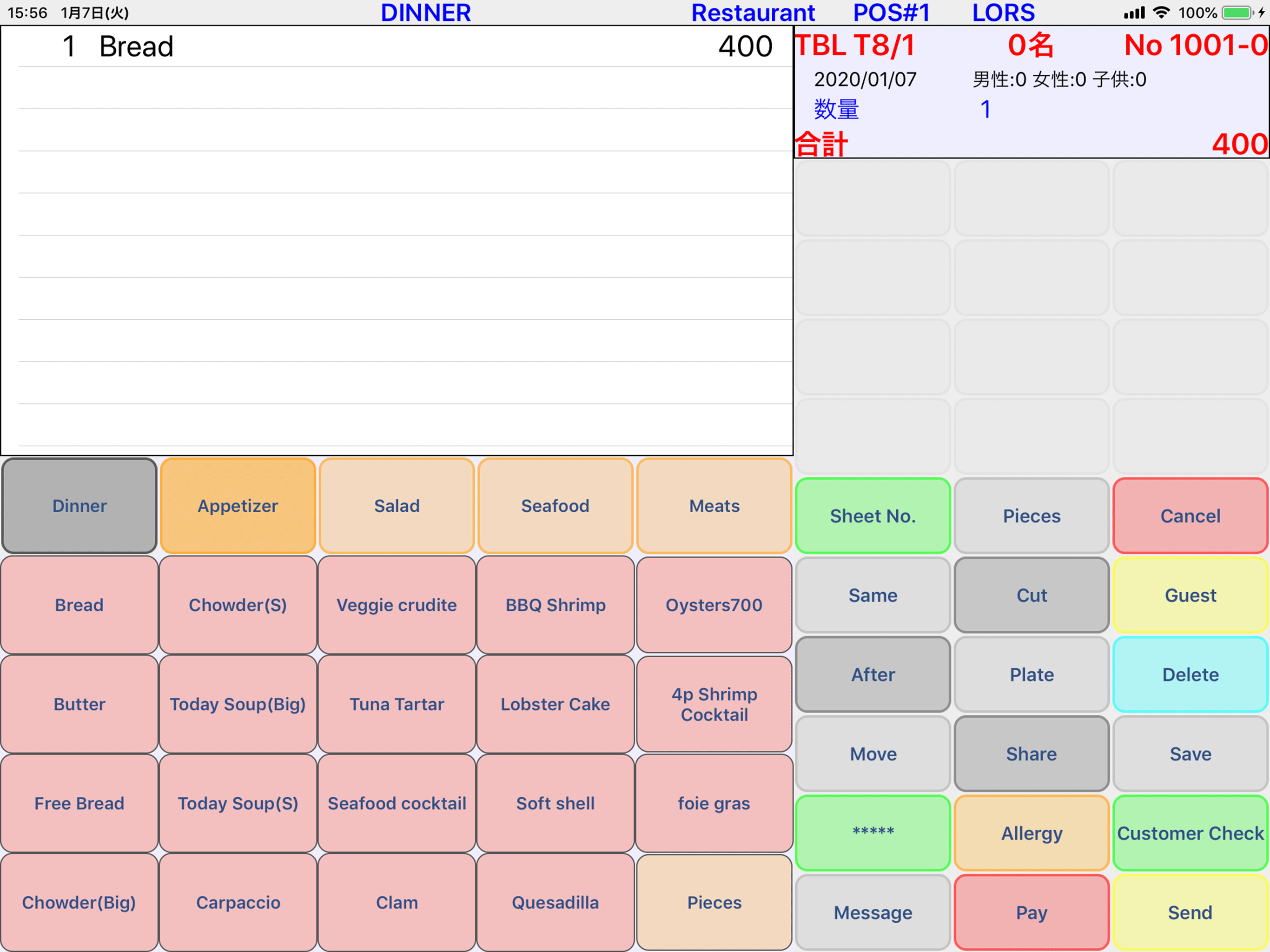Toggle the Share function
The image size is (1270, 952).
(1032, 754)
